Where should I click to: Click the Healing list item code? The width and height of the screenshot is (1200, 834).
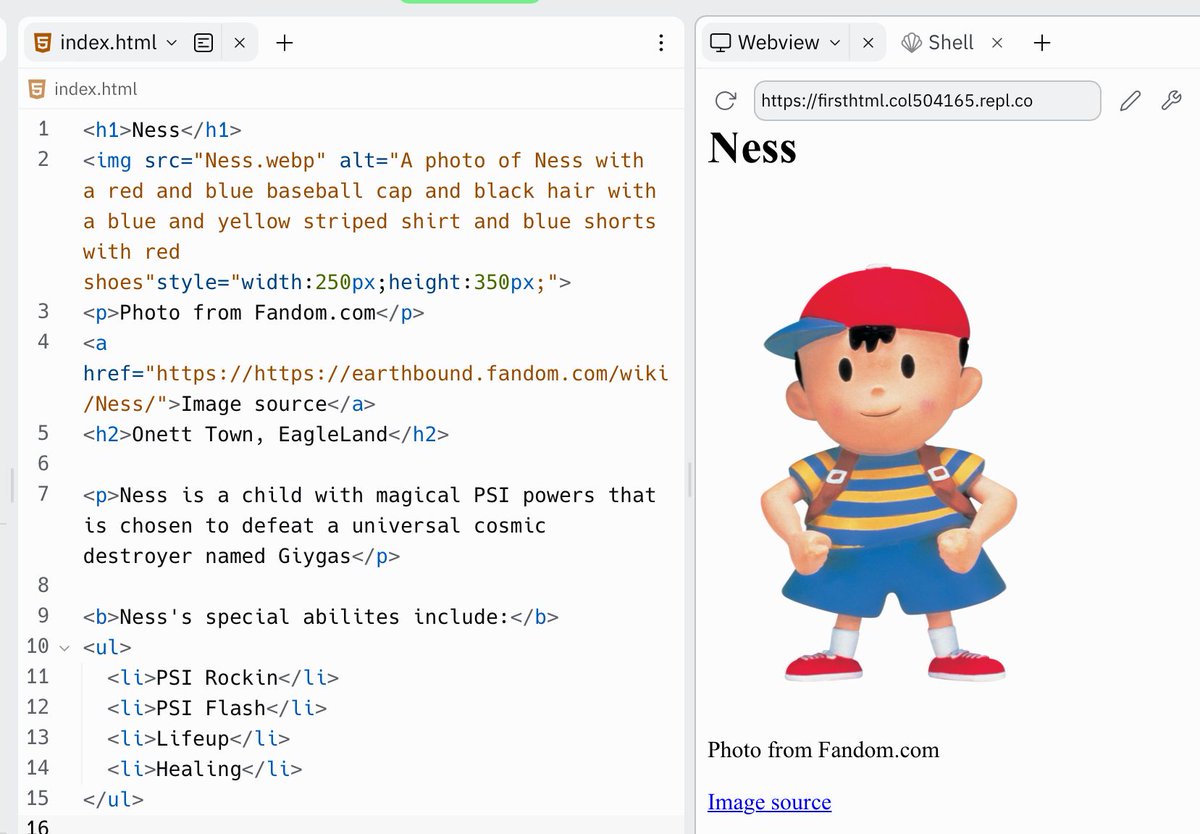(x=205, y=769)
